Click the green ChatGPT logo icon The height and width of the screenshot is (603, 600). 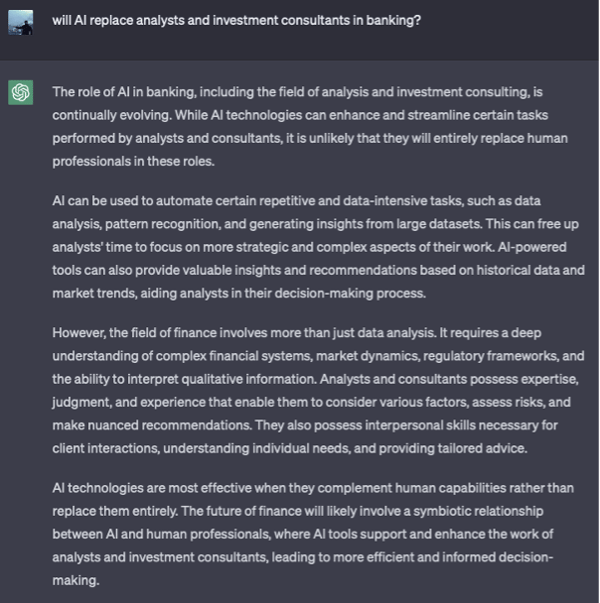(20, 92)
